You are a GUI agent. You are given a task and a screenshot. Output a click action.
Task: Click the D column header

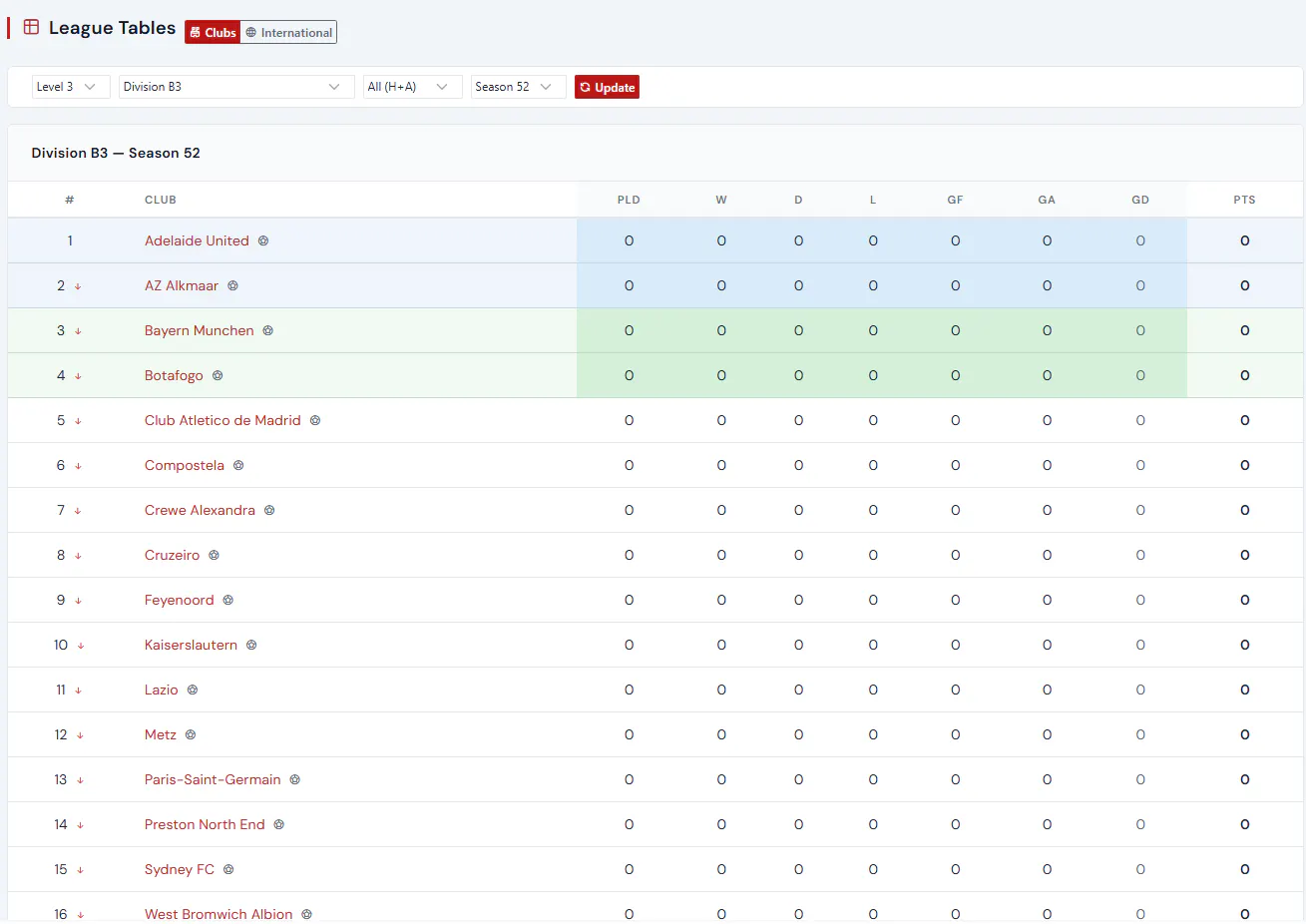point(798,200)
